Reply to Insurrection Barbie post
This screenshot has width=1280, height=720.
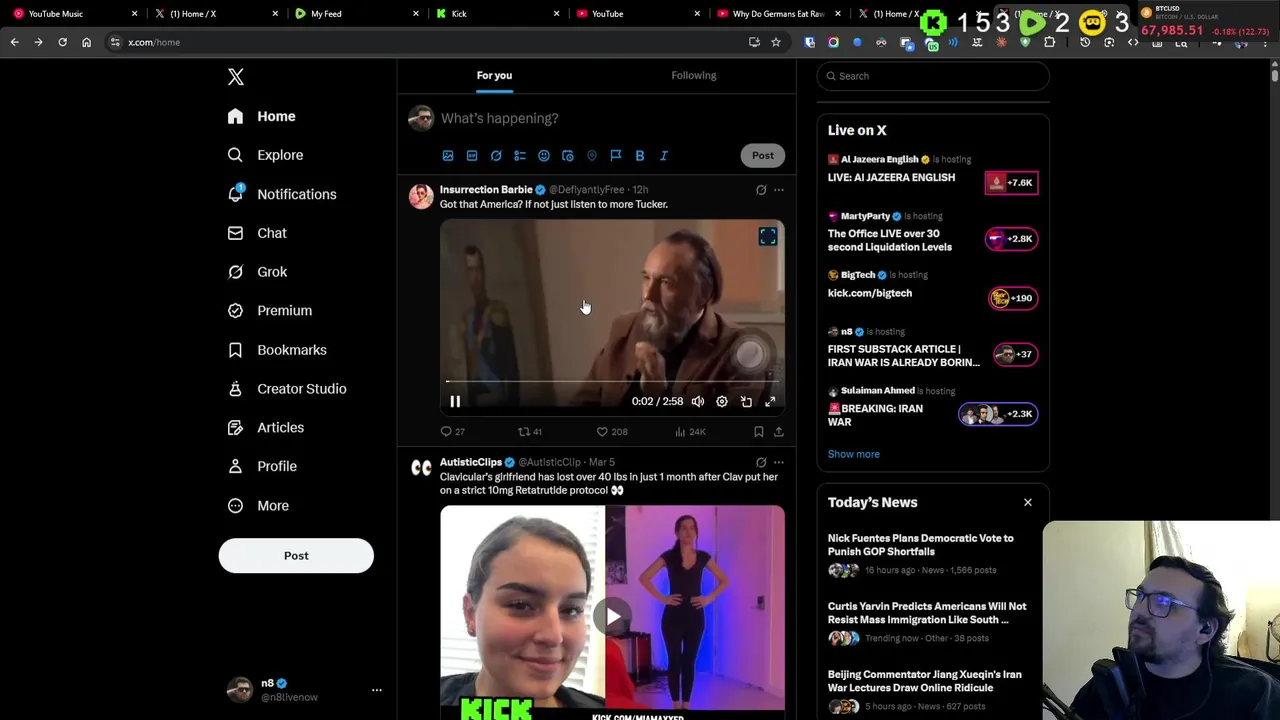452,432
